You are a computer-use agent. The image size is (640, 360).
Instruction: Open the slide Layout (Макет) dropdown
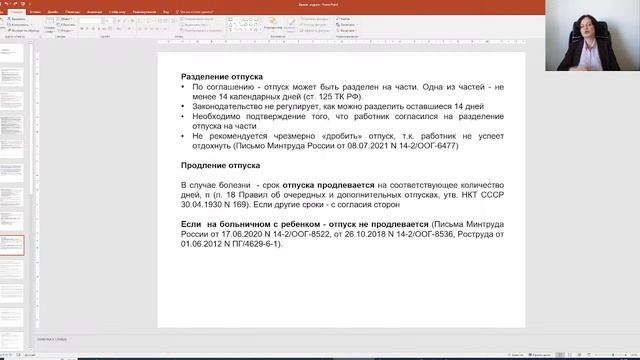64,19
